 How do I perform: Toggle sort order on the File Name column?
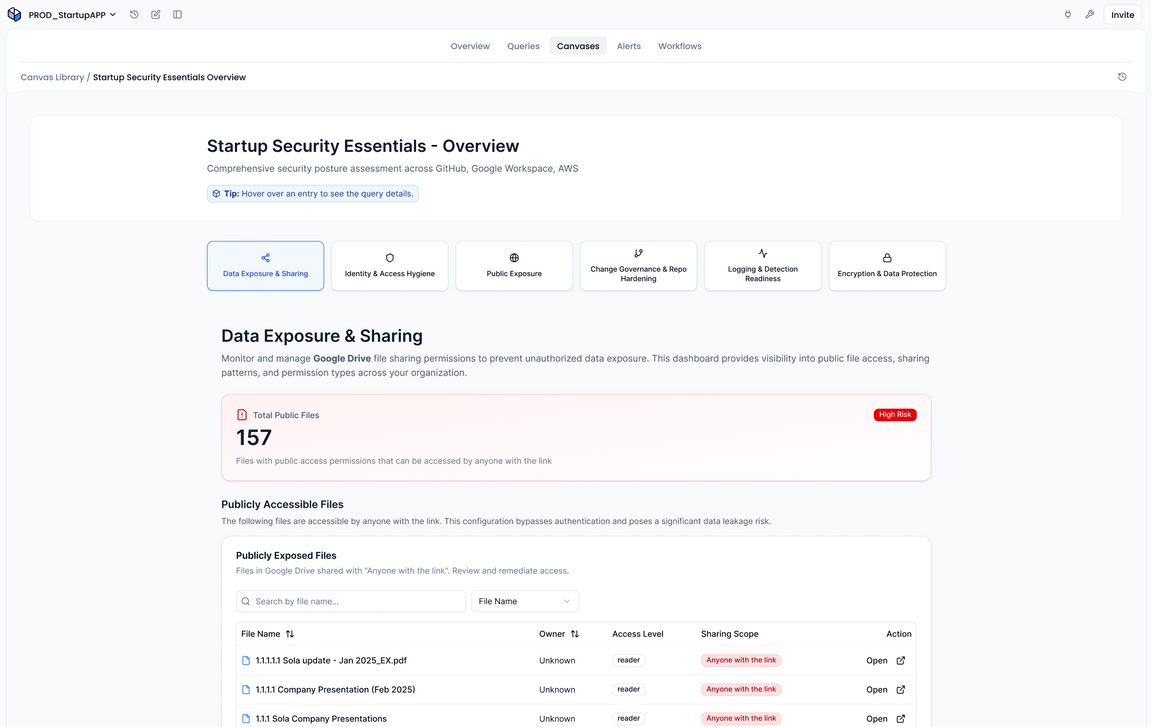tap(289, 633)
